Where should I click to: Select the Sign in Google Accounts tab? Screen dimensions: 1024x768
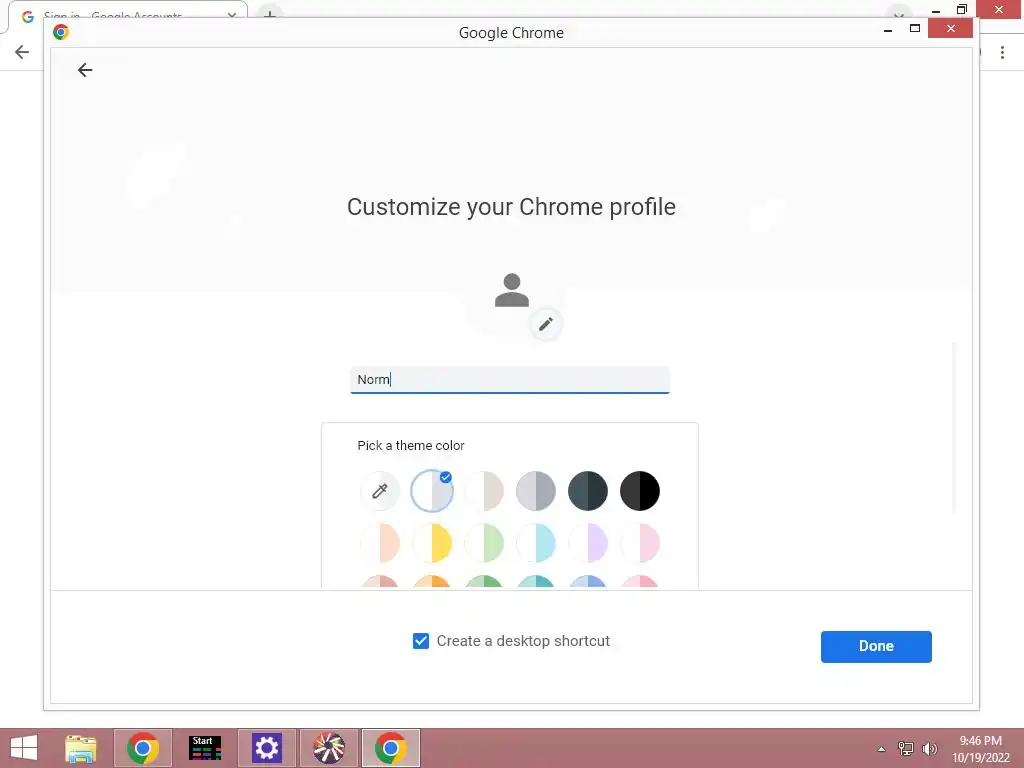point(127,14)
